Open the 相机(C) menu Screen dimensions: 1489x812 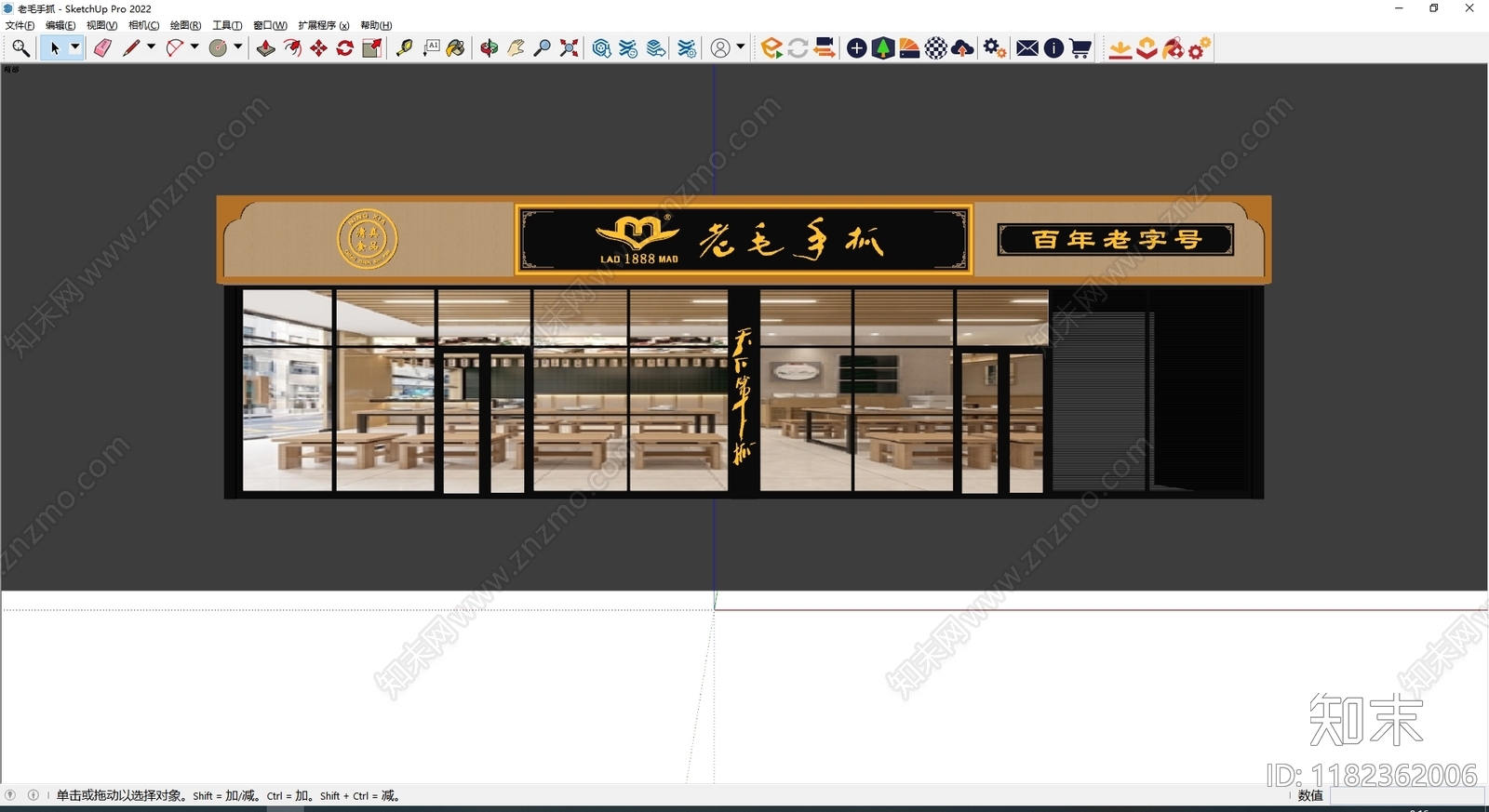(143, 25)
